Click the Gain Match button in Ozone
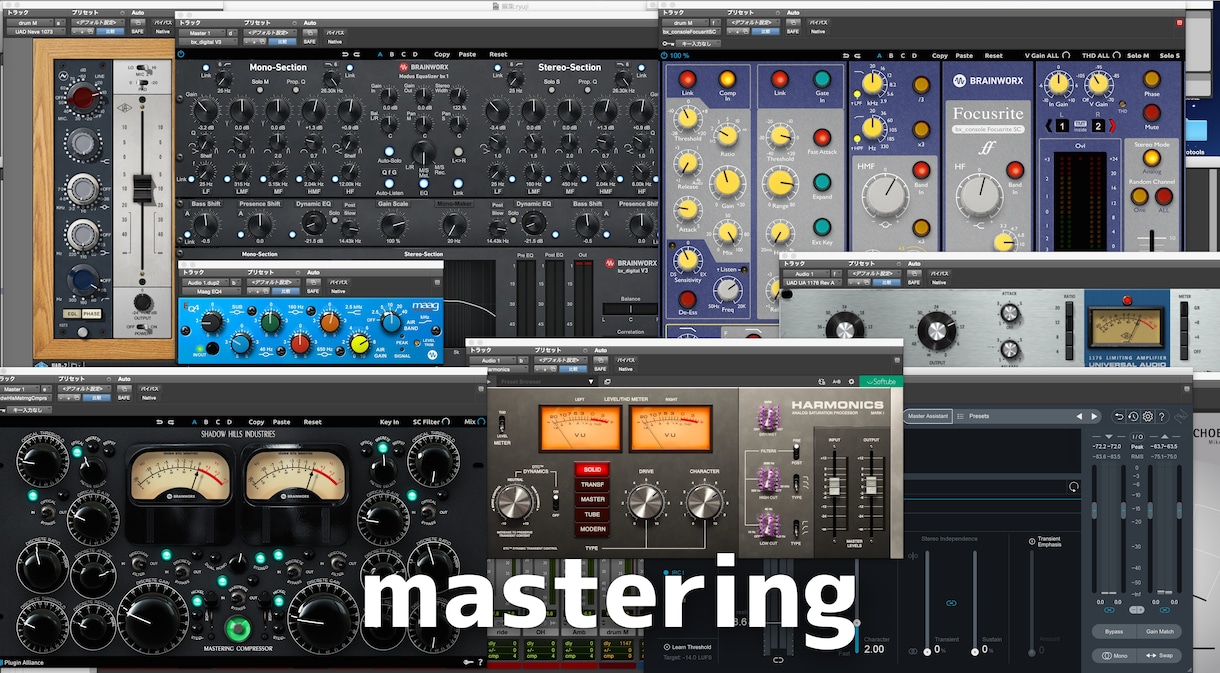Image resolution: width=1220 pixels, height=673 pixels. coord(1161,632)
